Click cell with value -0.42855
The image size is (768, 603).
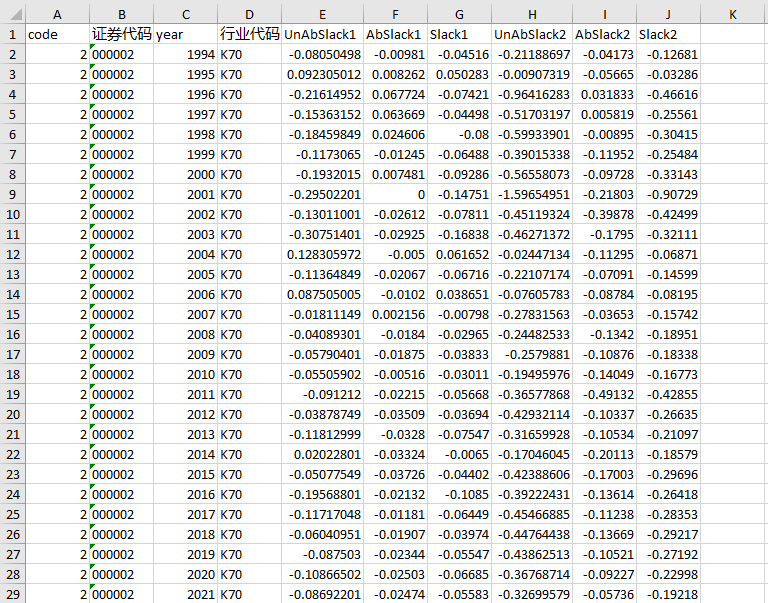point(669,395)
